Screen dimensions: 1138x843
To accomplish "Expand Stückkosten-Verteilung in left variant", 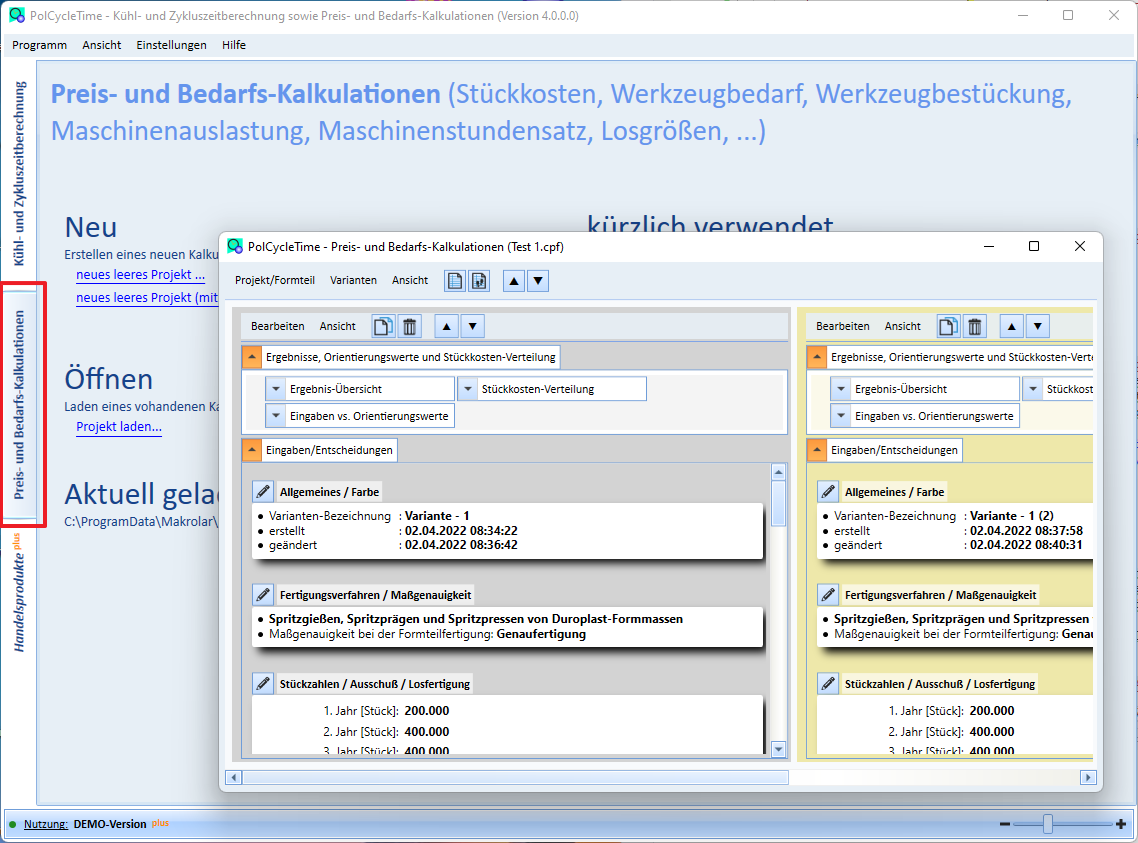I will 467,389.
